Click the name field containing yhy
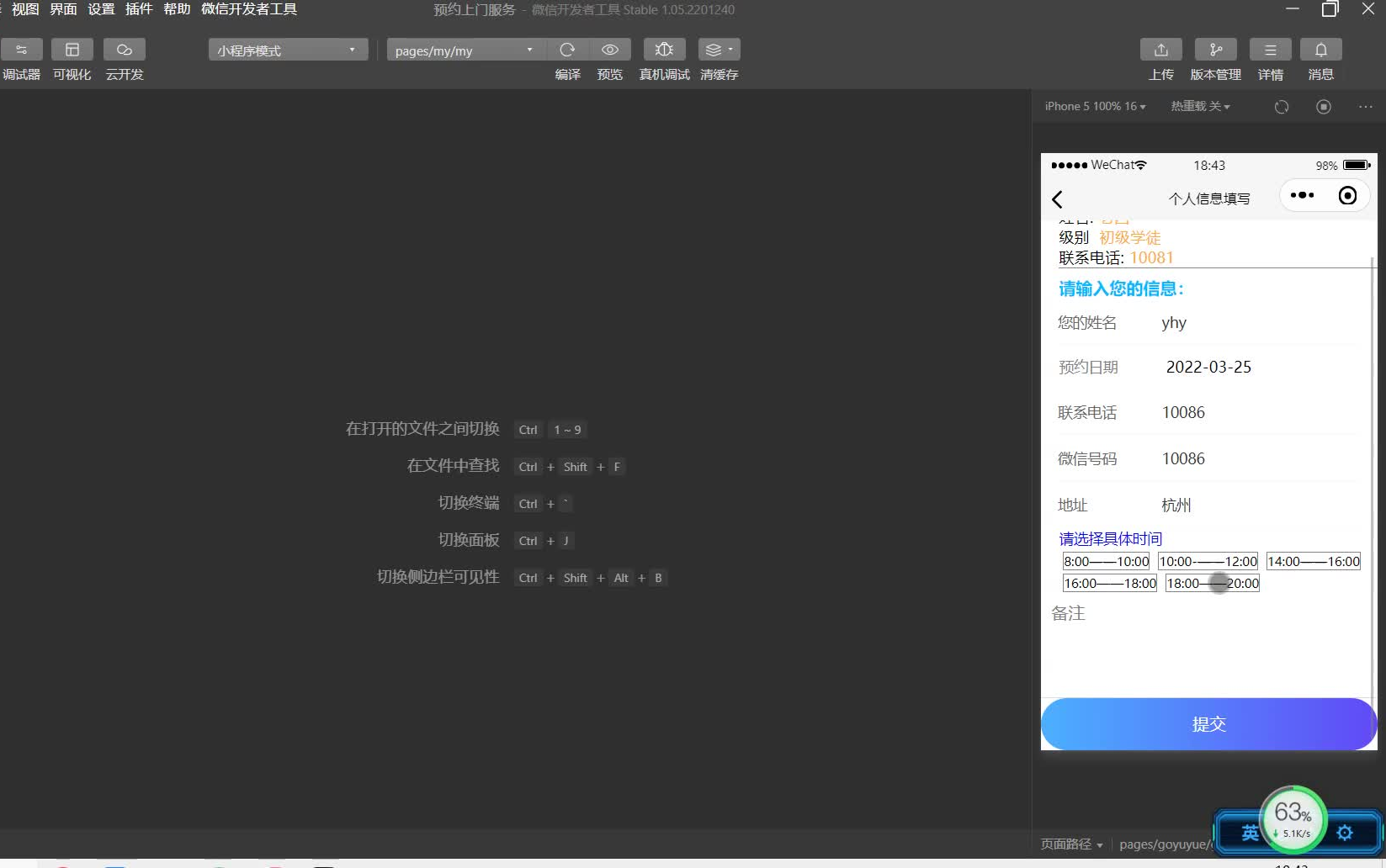This screenshot has height=868, width=1386. click(1261, 323)
